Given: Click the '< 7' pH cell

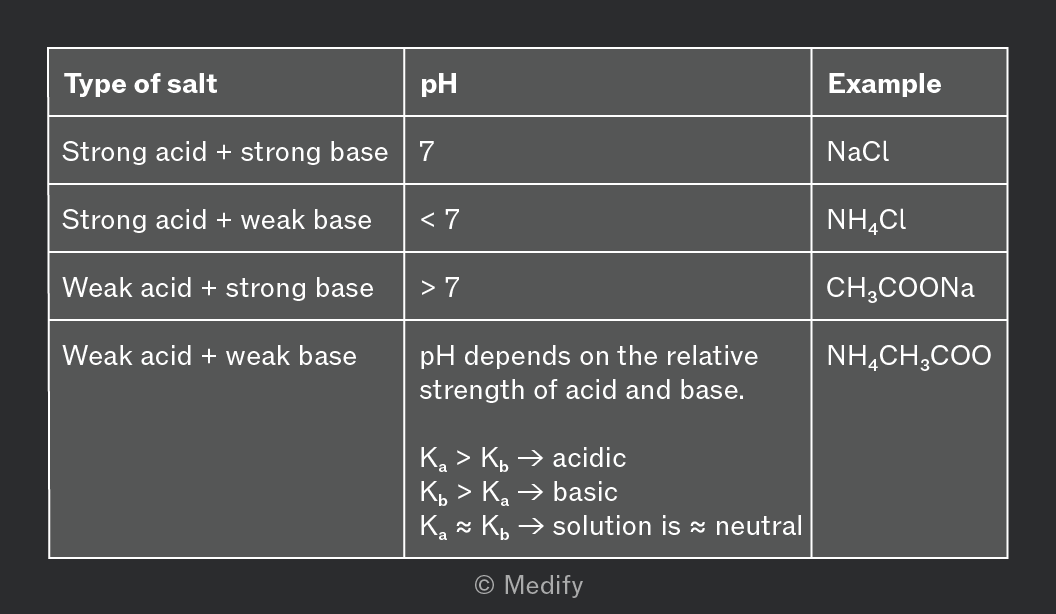Looking at the screenshot, I should click(607, 218).
